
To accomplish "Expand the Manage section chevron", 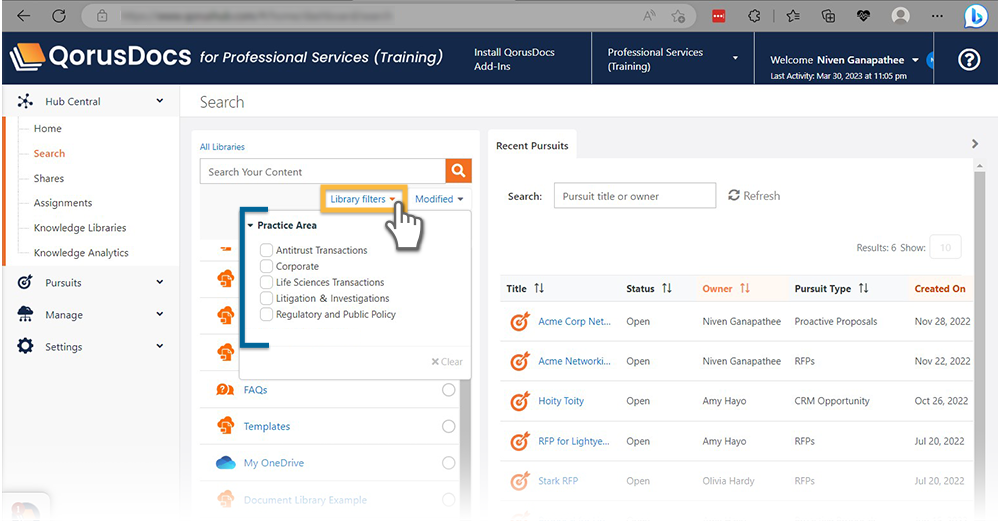I will 159,314.
